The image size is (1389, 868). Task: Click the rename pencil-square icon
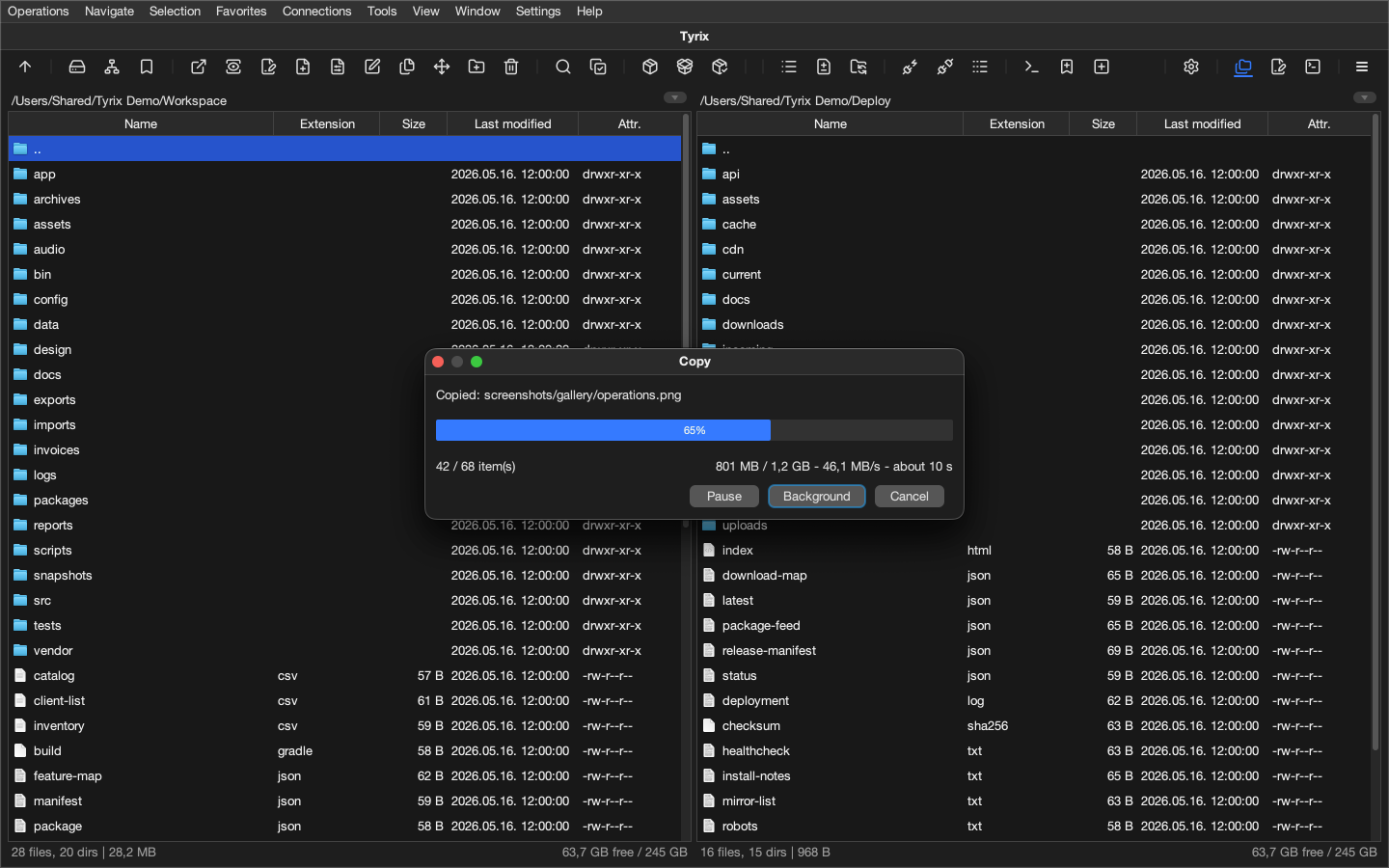coord(372,67)
